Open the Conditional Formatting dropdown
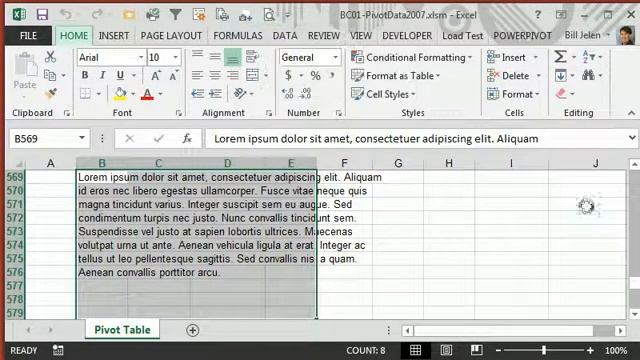 (411, 57)
